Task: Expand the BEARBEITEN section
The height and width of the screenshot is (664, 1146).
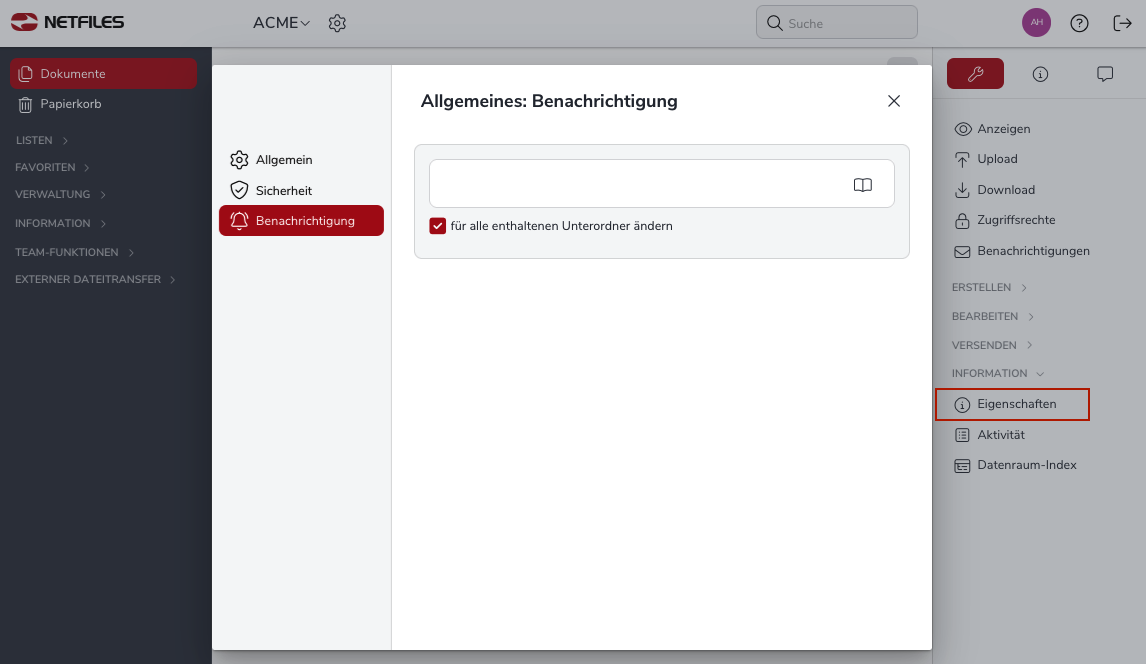Action: (x=993, y=316)
